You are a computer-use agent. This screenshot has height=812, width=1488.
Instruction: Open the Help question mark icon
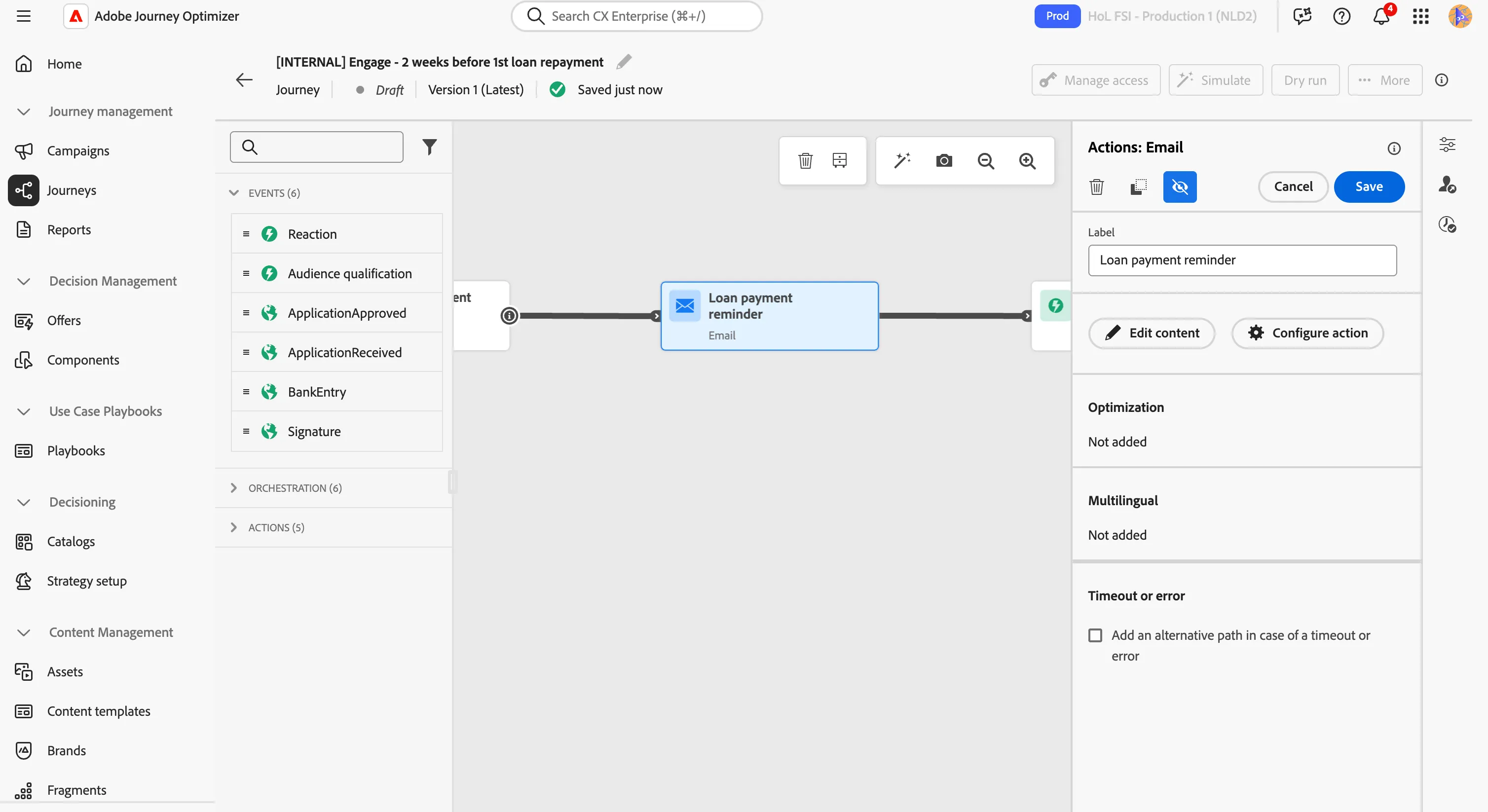tap(1341, 16)
